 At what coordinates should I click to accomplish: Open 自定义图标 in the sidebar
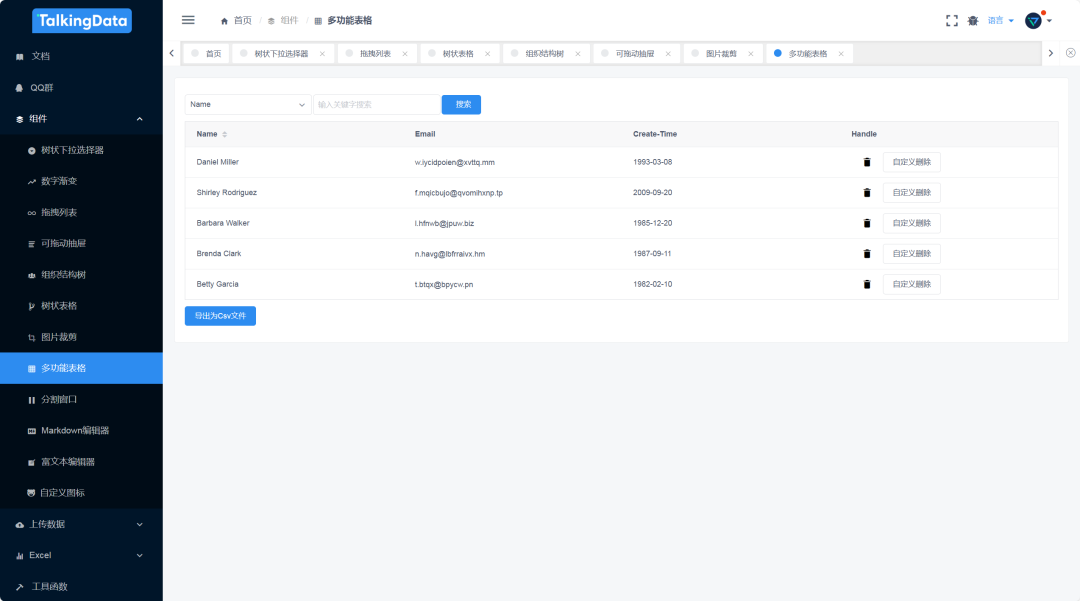point(81,493)
